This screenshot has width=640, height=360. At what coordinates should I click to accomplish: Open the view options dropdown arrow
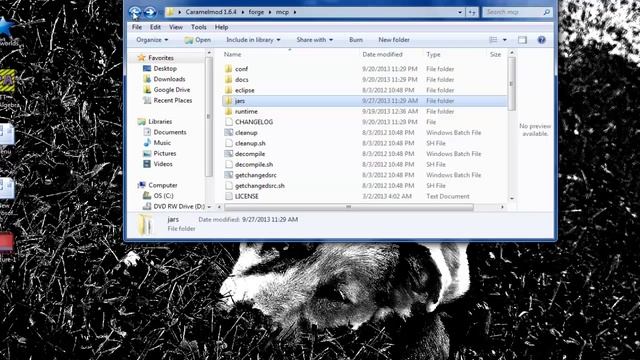tap(504, 40)
